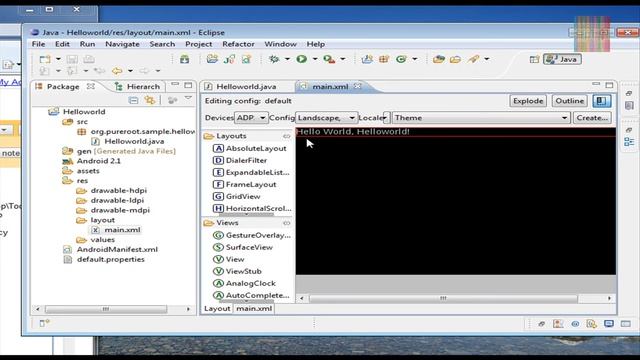Open the Run dropdown arrow
640x360 pixels.
(x=315, y=59)
